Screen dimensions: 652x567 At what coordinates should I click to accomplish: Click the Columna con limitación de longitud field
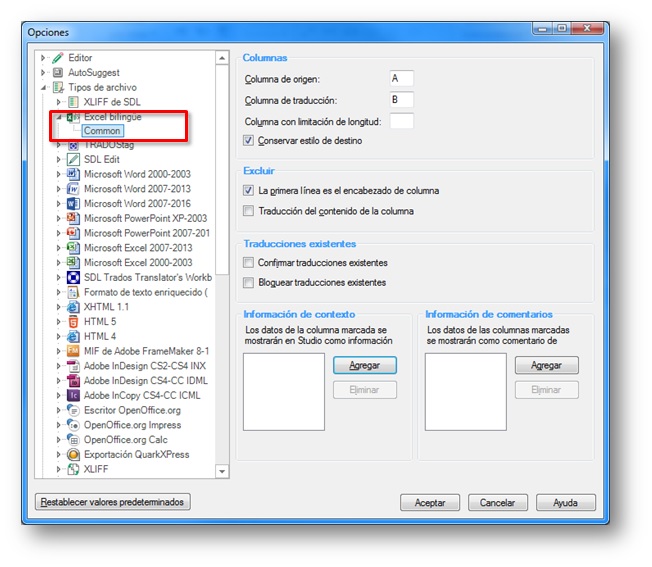[402, 121]
